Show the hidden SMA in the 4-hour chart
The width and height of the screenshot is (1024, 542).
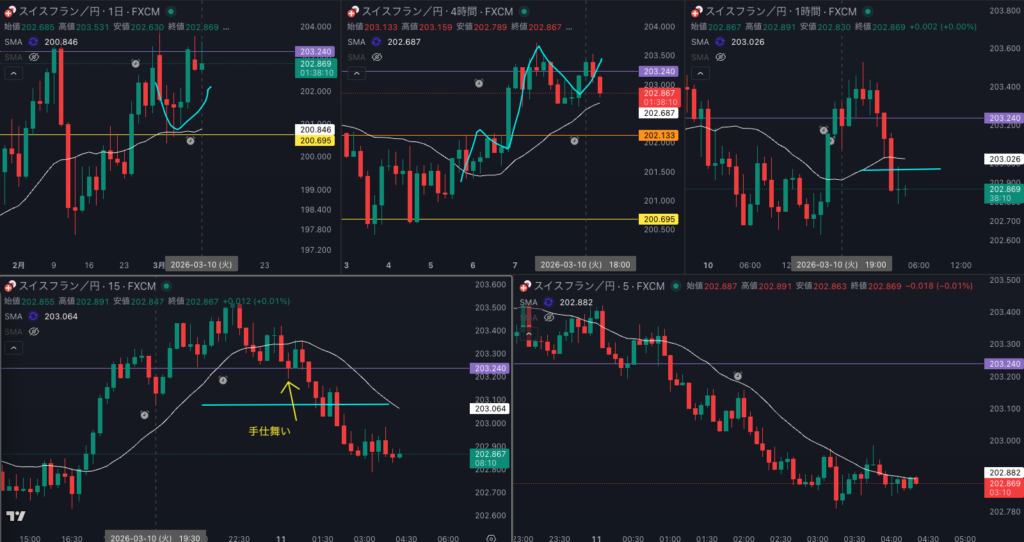pos(376,58)
